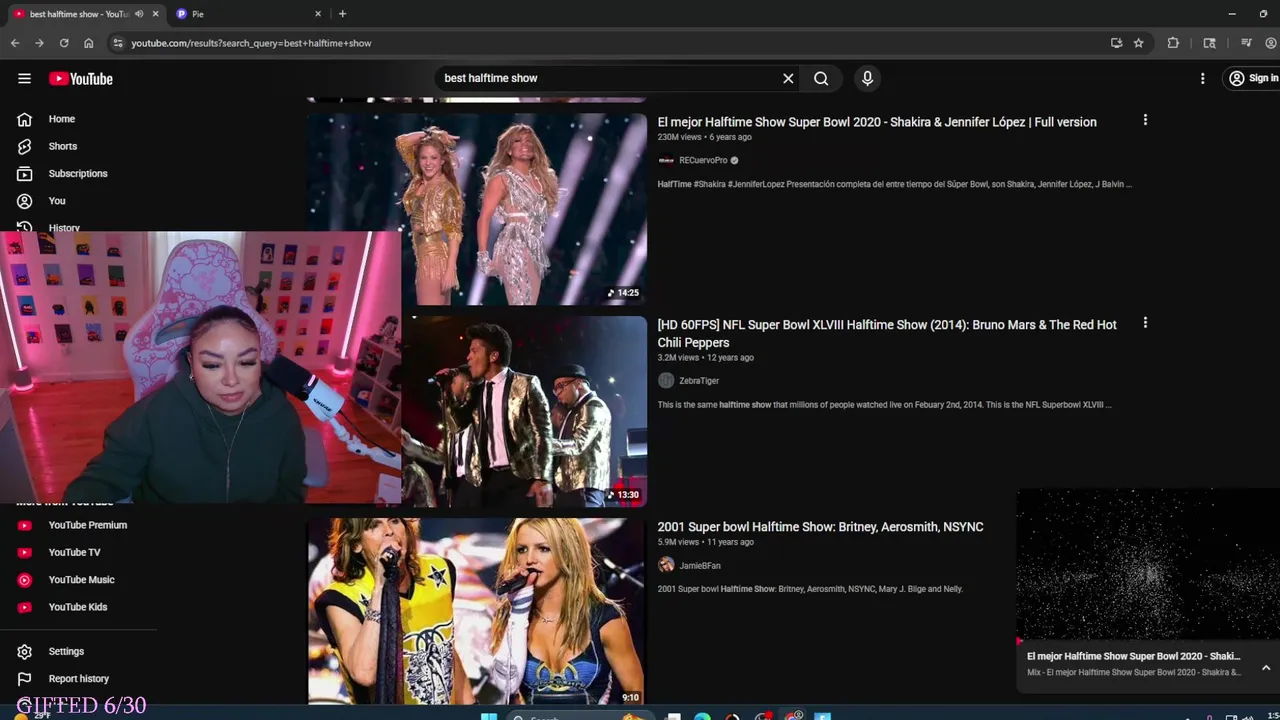Open title NFL Super Bowl XLVIII Halftime Show
Screen dimensions: 1280x720
click(x=887, y=333)
